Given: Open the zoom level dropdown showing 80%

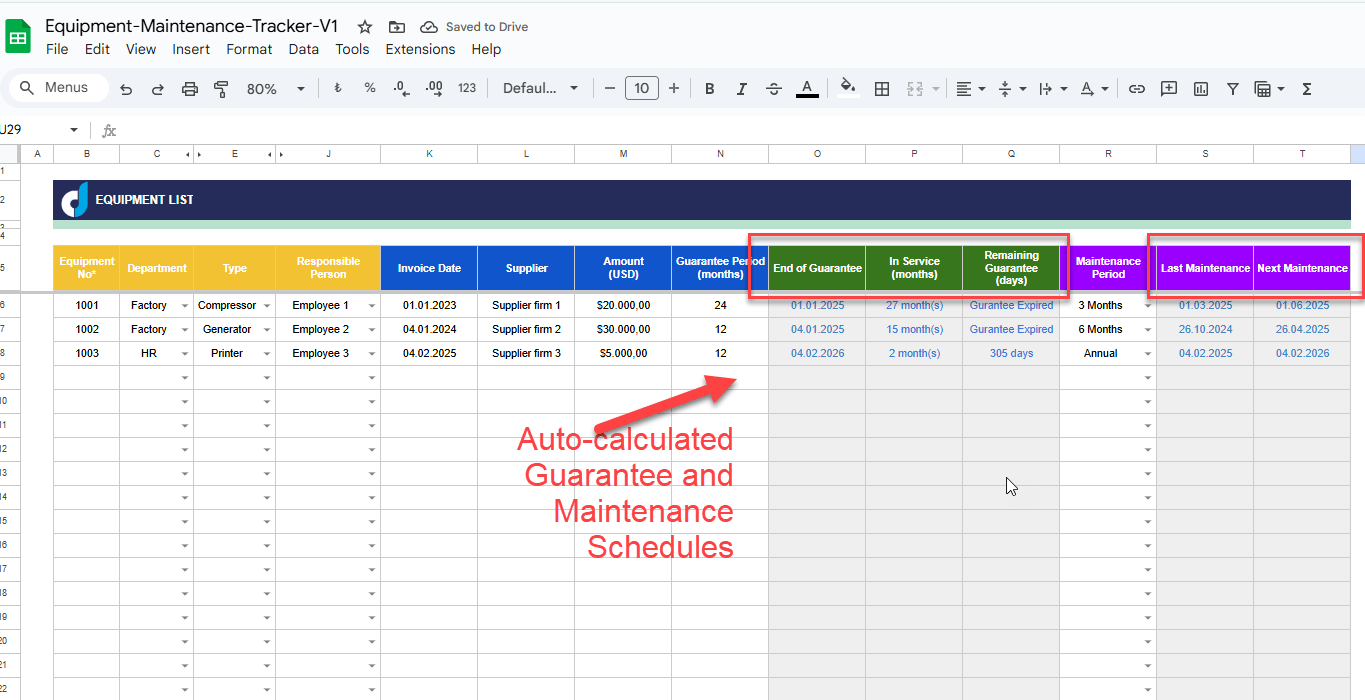Looking at the screenshot, I should point(274,88).
